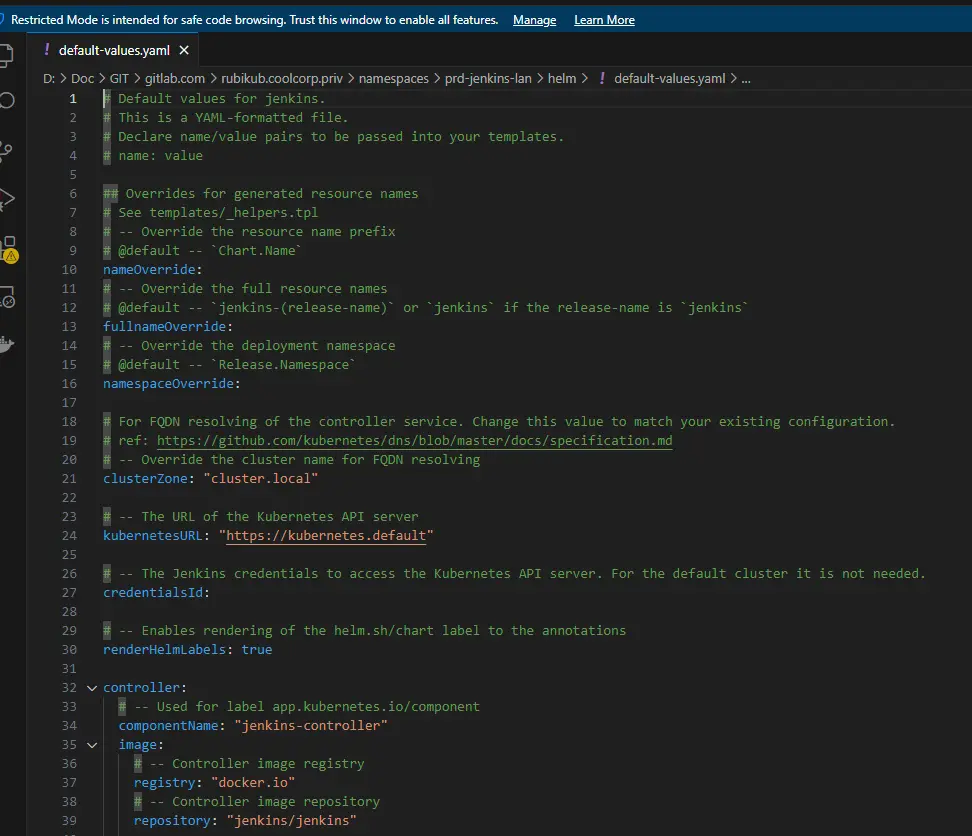972x836 pixels.
Task: Click the renderHelmLabels key
Action: tap(164, 649)
